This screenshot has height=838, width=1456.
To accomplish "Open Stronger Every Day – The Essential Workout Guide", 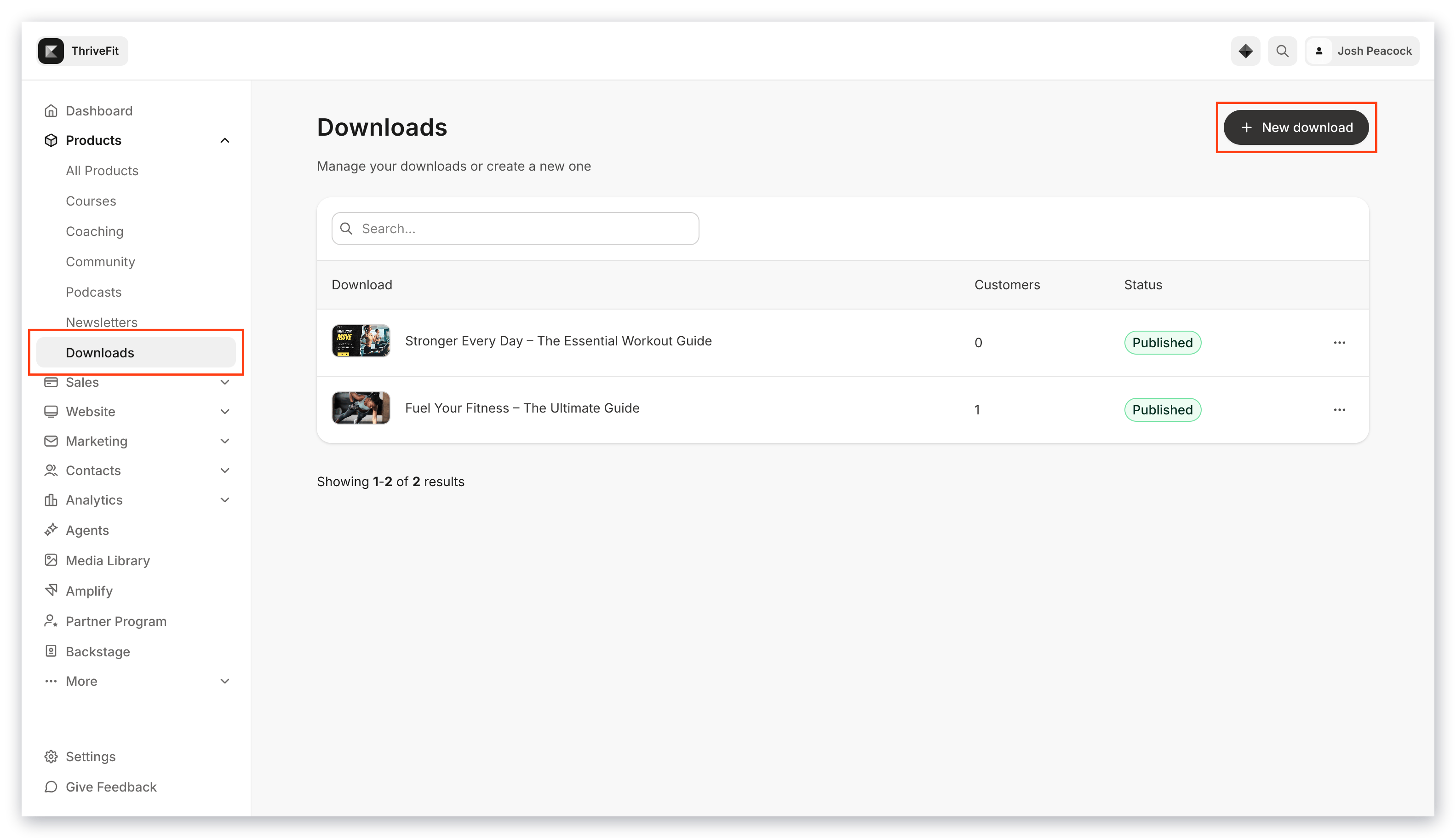I will point(558,341).
